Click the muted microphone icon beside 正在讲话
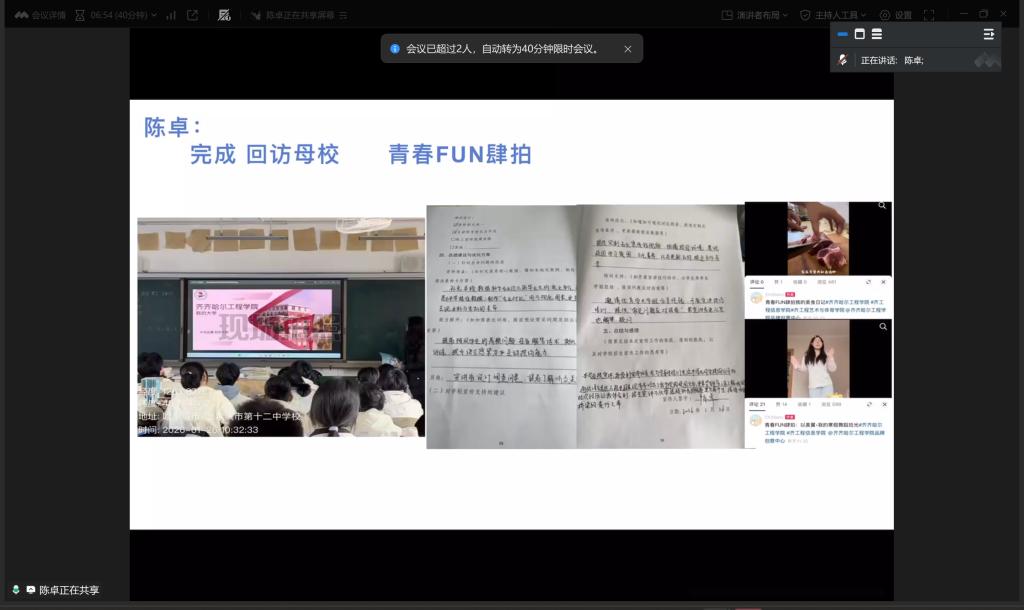This screenshot has height=610, width=1024. tap(843, 60)
